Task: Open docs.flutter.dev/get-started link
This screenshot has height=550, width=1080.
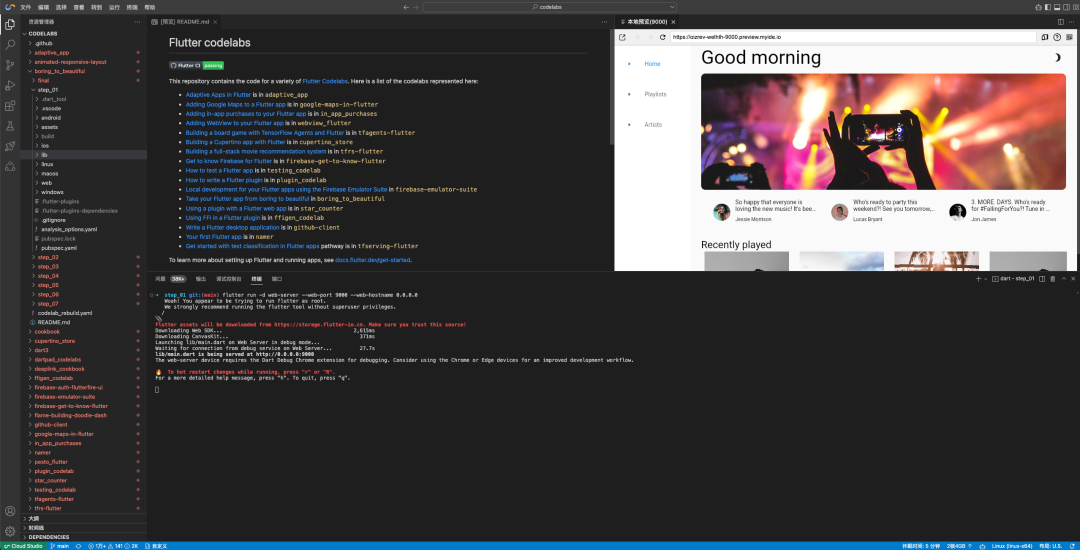Action: coord(373,260)
